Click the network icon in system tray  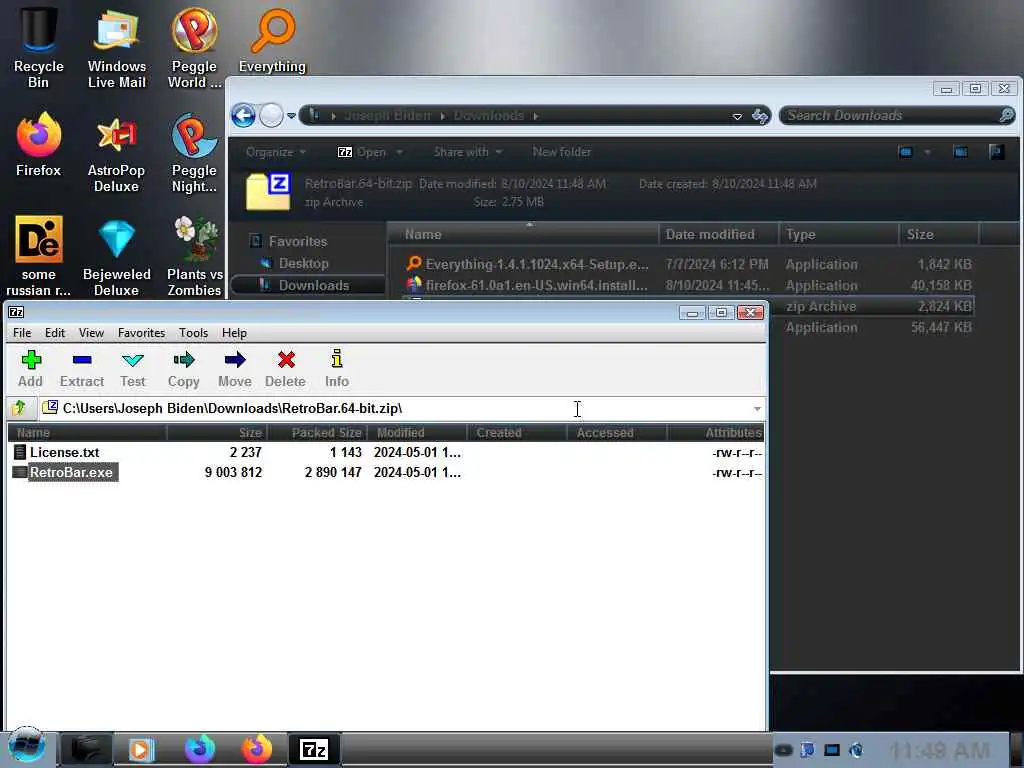(831, 750)
